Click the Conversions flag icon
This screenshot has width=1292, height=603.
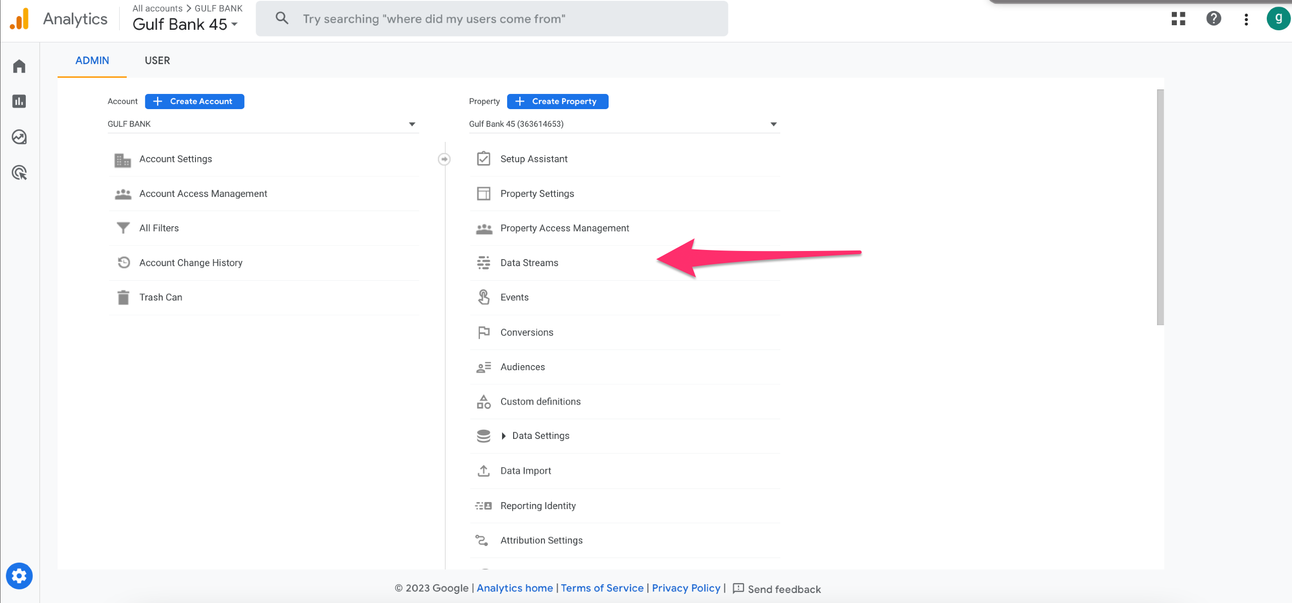click(484, 332)
